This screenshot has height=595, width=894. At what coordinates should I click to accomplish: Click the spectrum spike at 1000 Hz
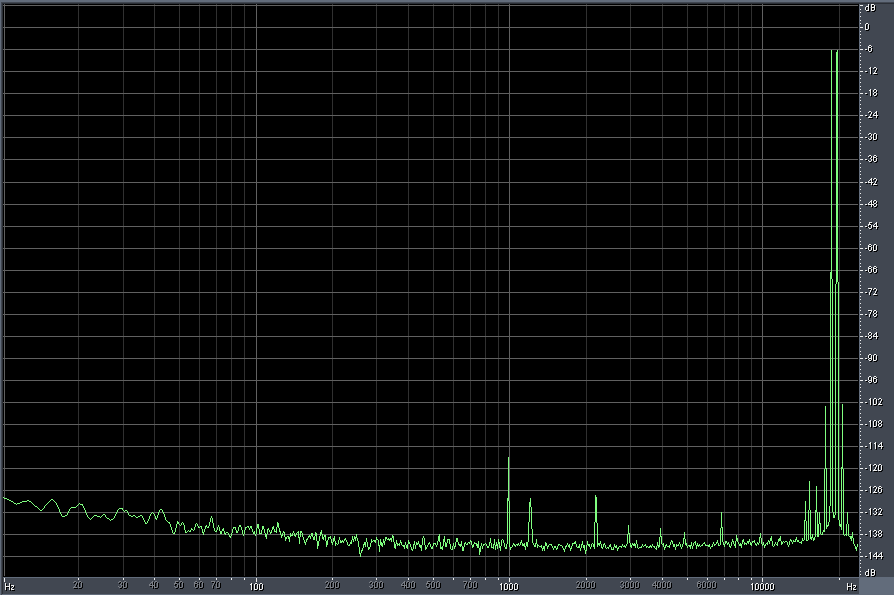click(x=509, y=502)
